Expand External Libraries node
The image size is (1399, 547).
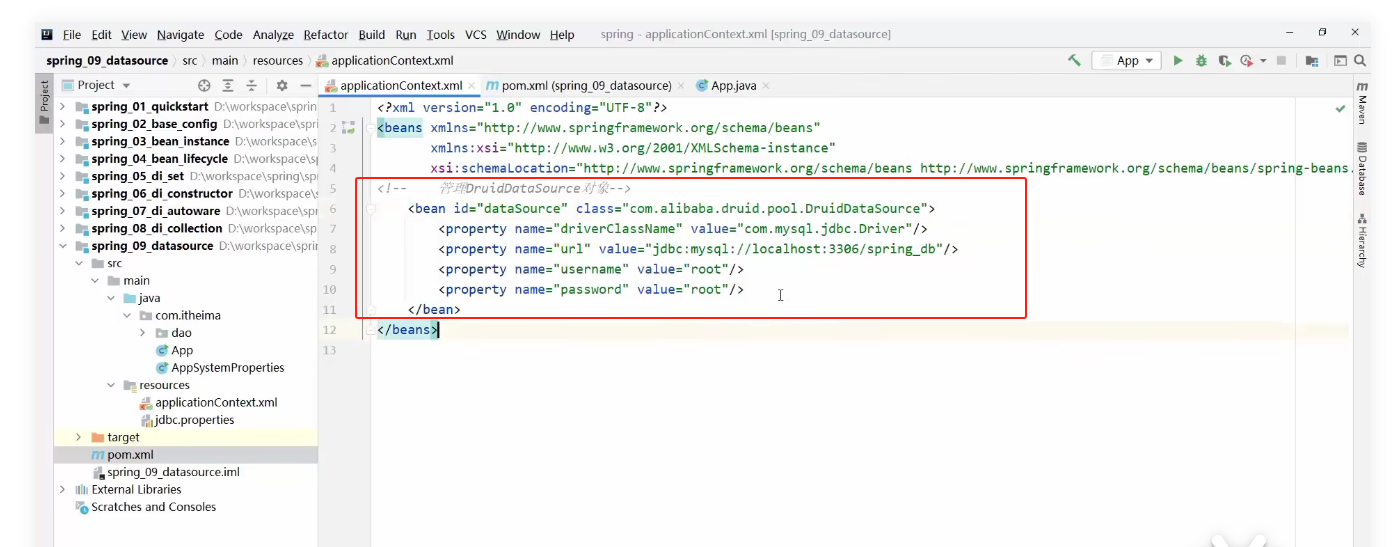tap(63, 489)
